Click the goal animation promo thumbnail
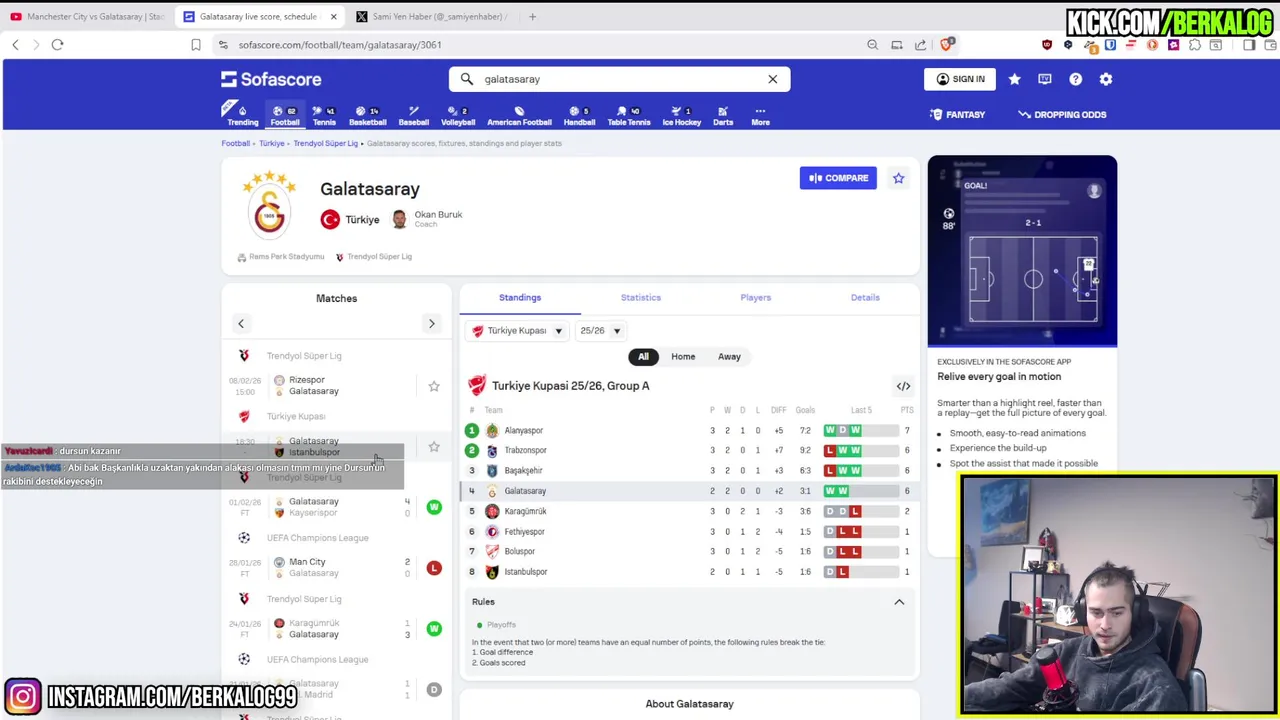This screenshot has width=1280, height=720. tap(1022, 251)
